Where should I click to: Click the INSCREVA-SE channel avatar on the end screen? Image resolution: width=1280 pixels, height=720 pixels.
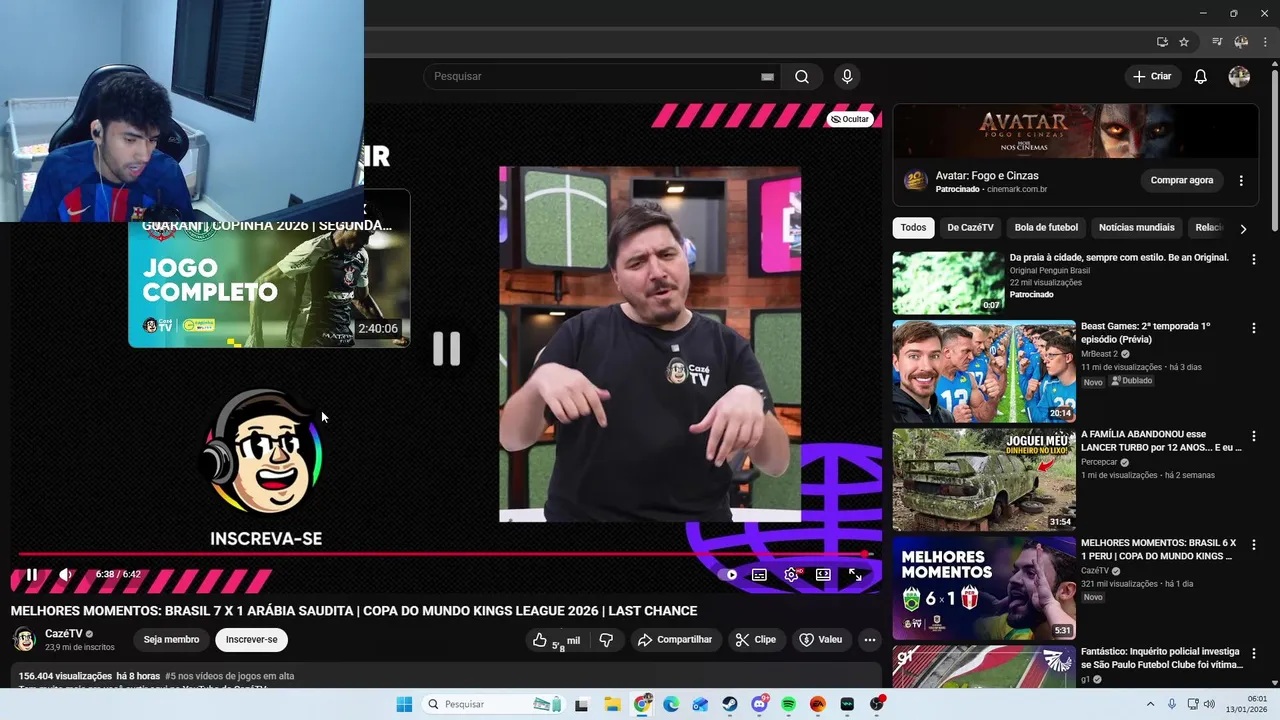(265, 452)
